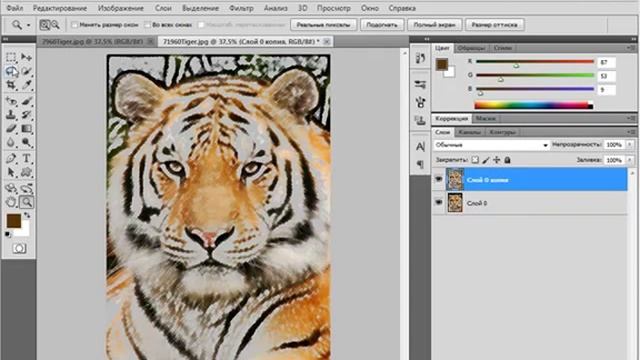
Task: Select the Path Selection tool
Action: (11, 172)
